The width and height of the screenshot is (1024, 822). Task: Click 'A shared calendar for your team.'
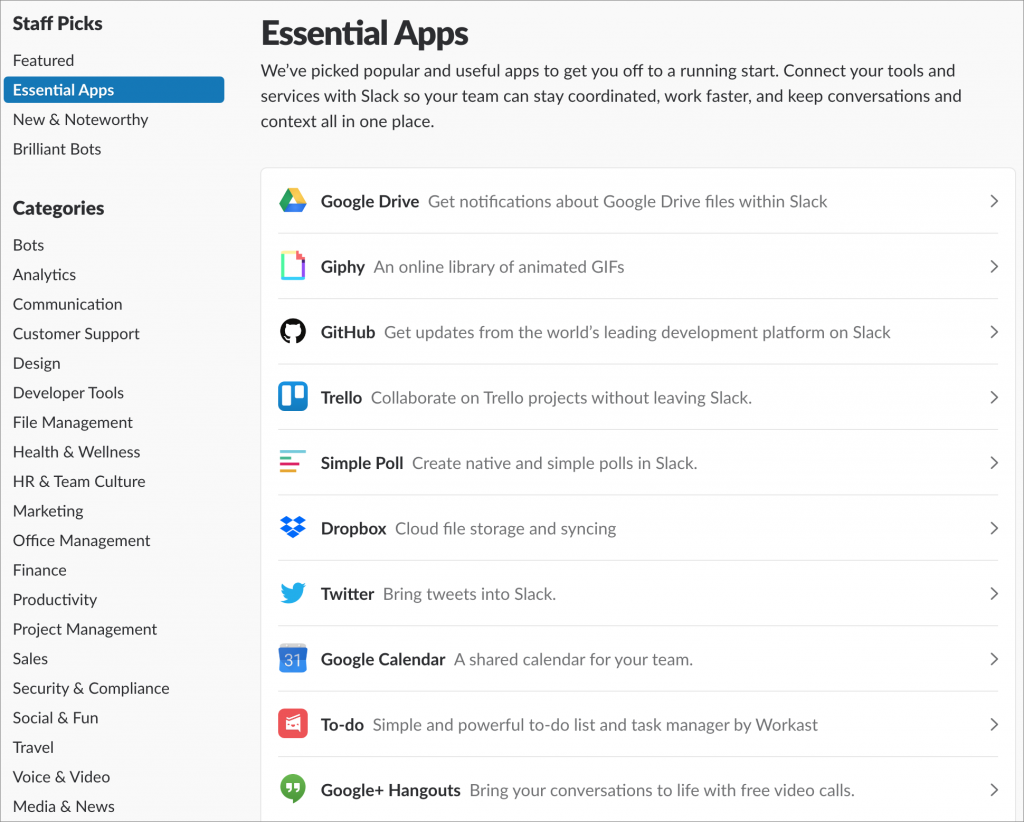click(x=573, y=659)
